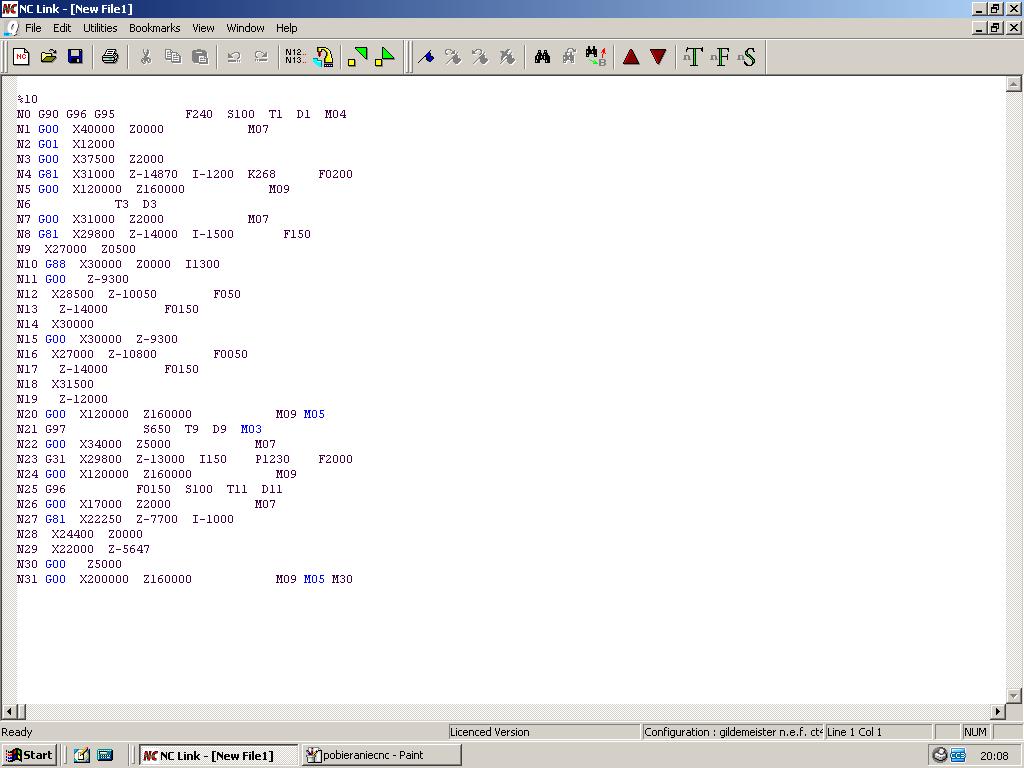The height and width of the screenshot is (768, 1024).
Task: Click the horizontal scrollbar right arrow
Action: point(997,711)
